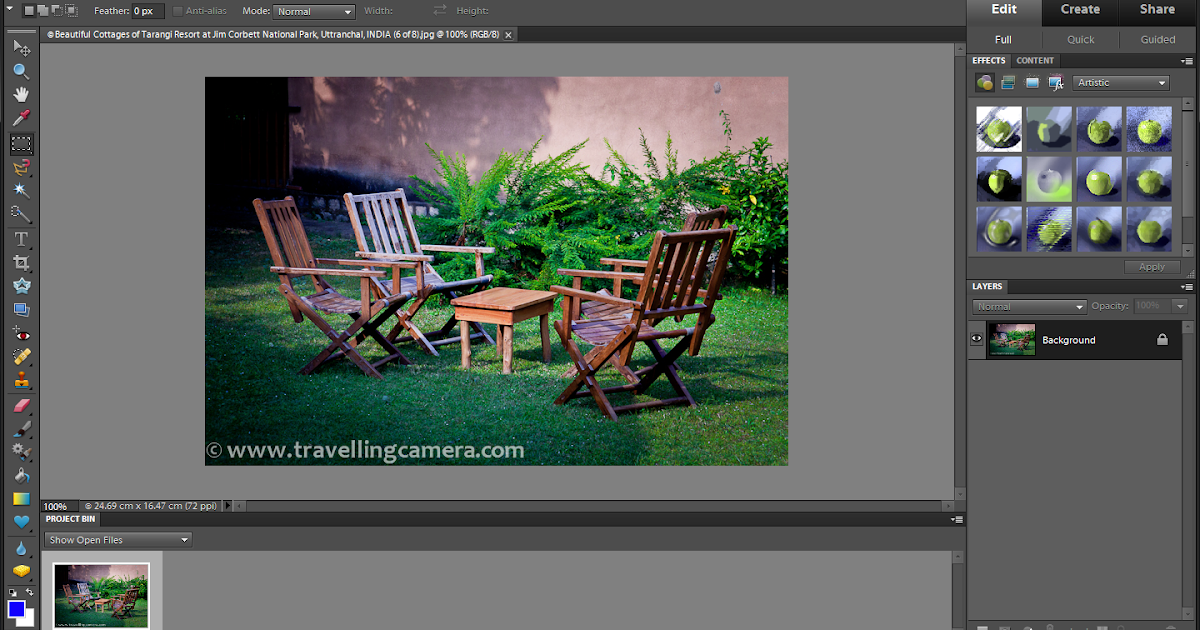This screenshot has height=630, width=1200.
Task: Switch to the Share tab
Action: tap(1158, 10)
